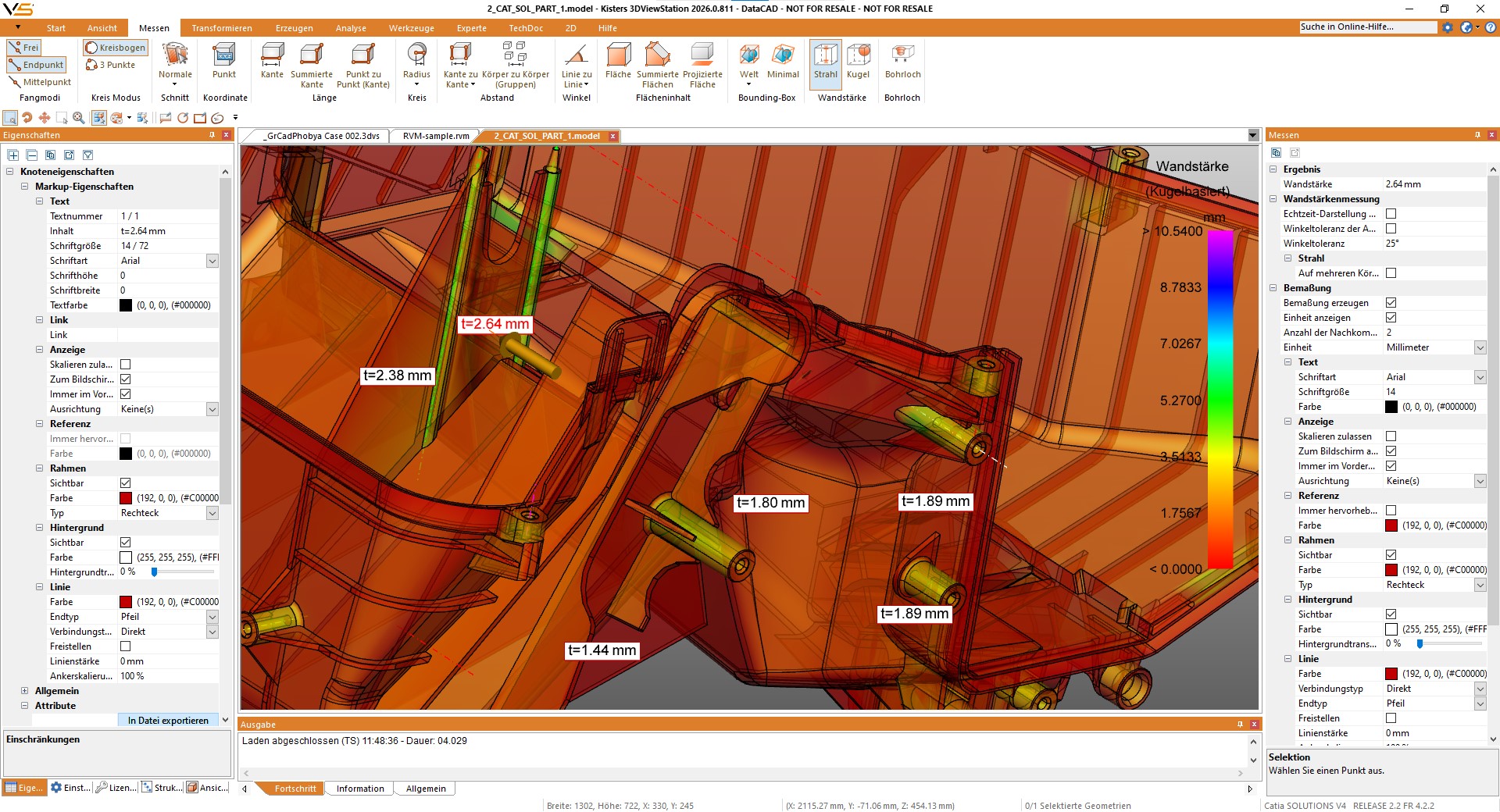1500x812 pixels.
Task: Open the Bohrloch measurement tool
Action: (902, 64)
